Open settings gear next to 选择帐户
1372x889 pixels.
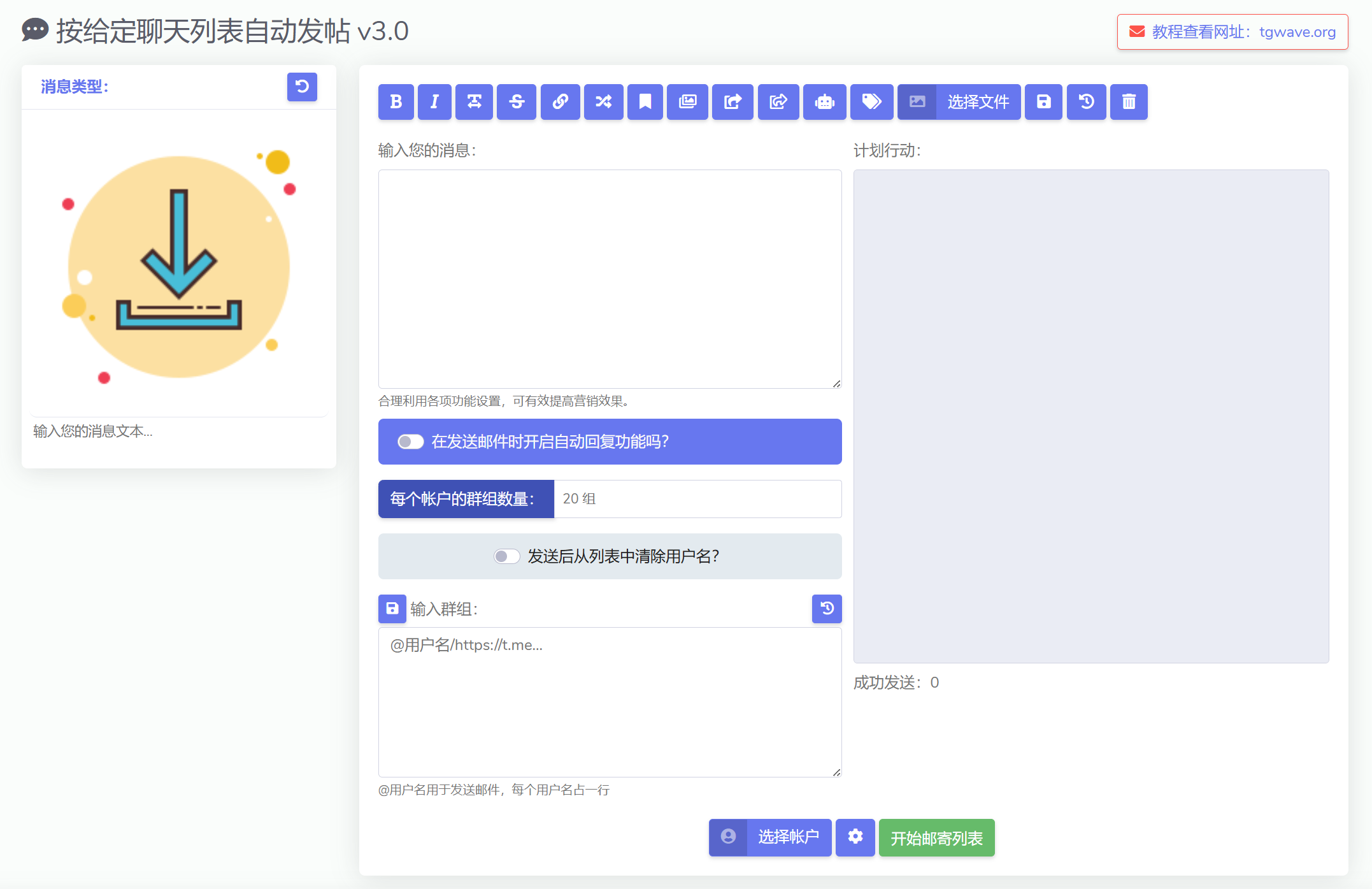(x=855, y=837)
